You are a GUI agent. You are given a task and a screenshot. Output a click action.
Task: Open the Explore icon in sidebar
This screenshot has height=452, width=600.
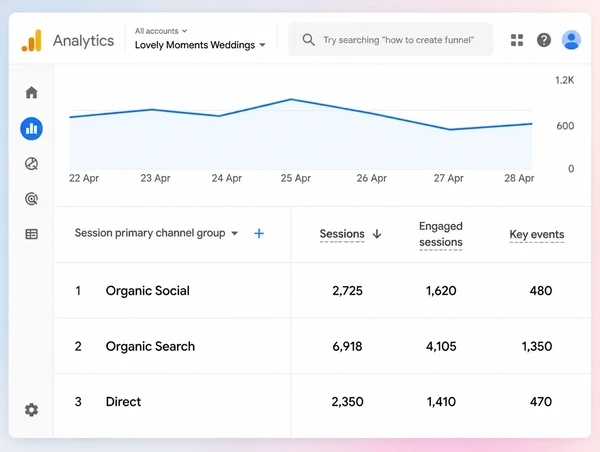coord(31,164)
